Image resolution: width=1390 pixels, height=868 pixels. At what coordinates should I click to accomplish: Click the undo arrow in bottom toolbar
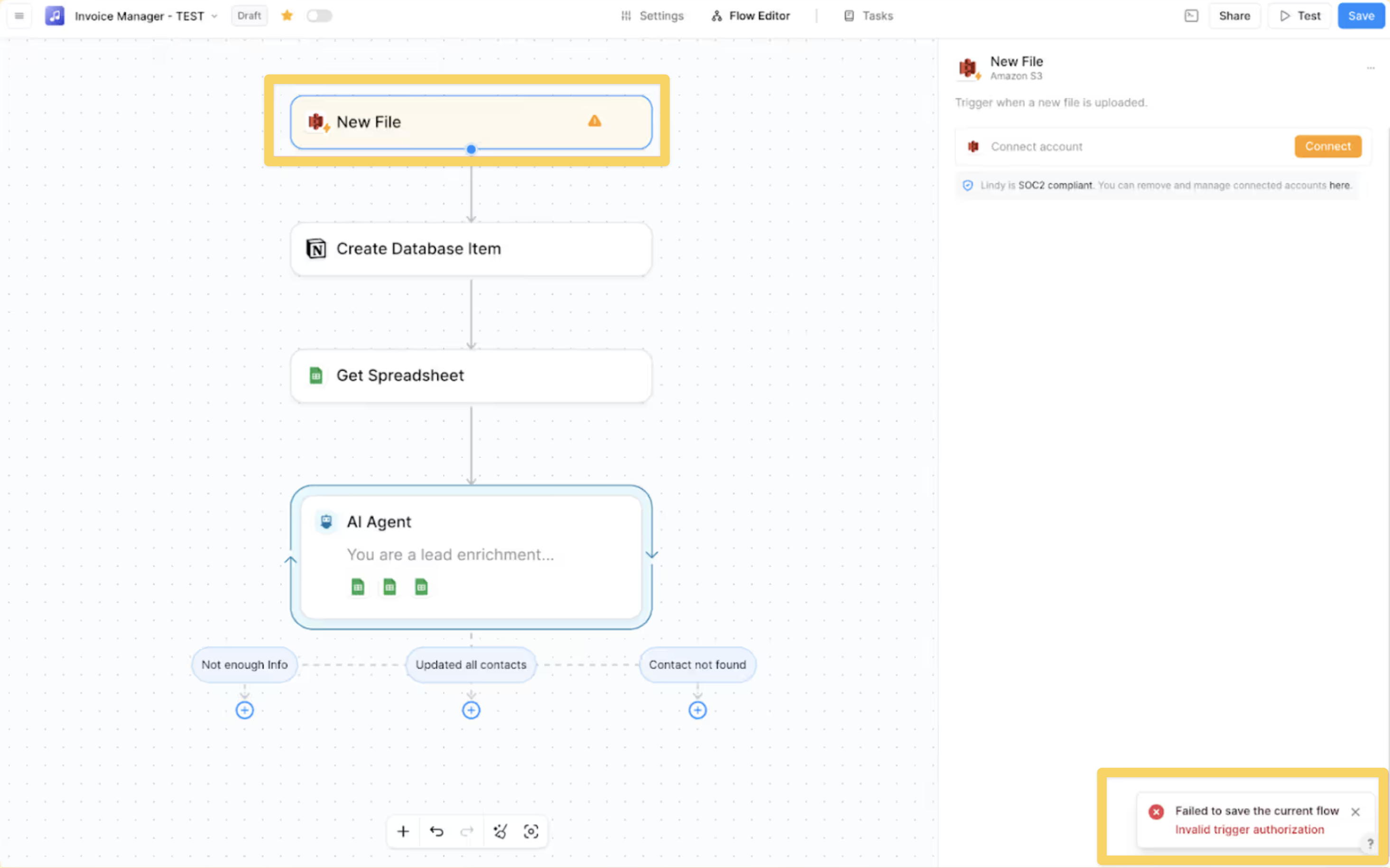click(436, 831)
